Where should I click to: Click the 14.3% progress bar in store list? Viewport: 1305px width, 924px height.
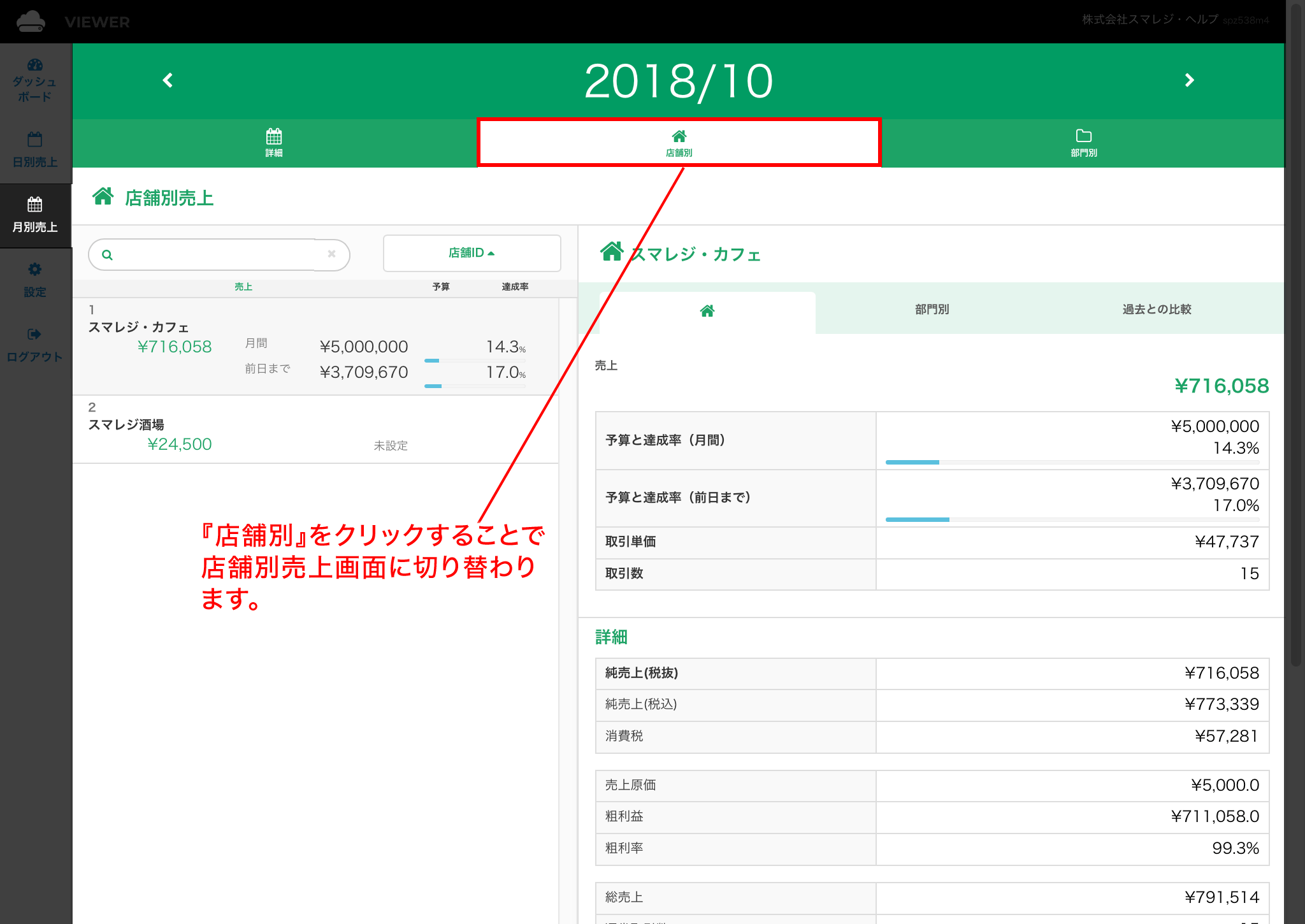[475, 361]
